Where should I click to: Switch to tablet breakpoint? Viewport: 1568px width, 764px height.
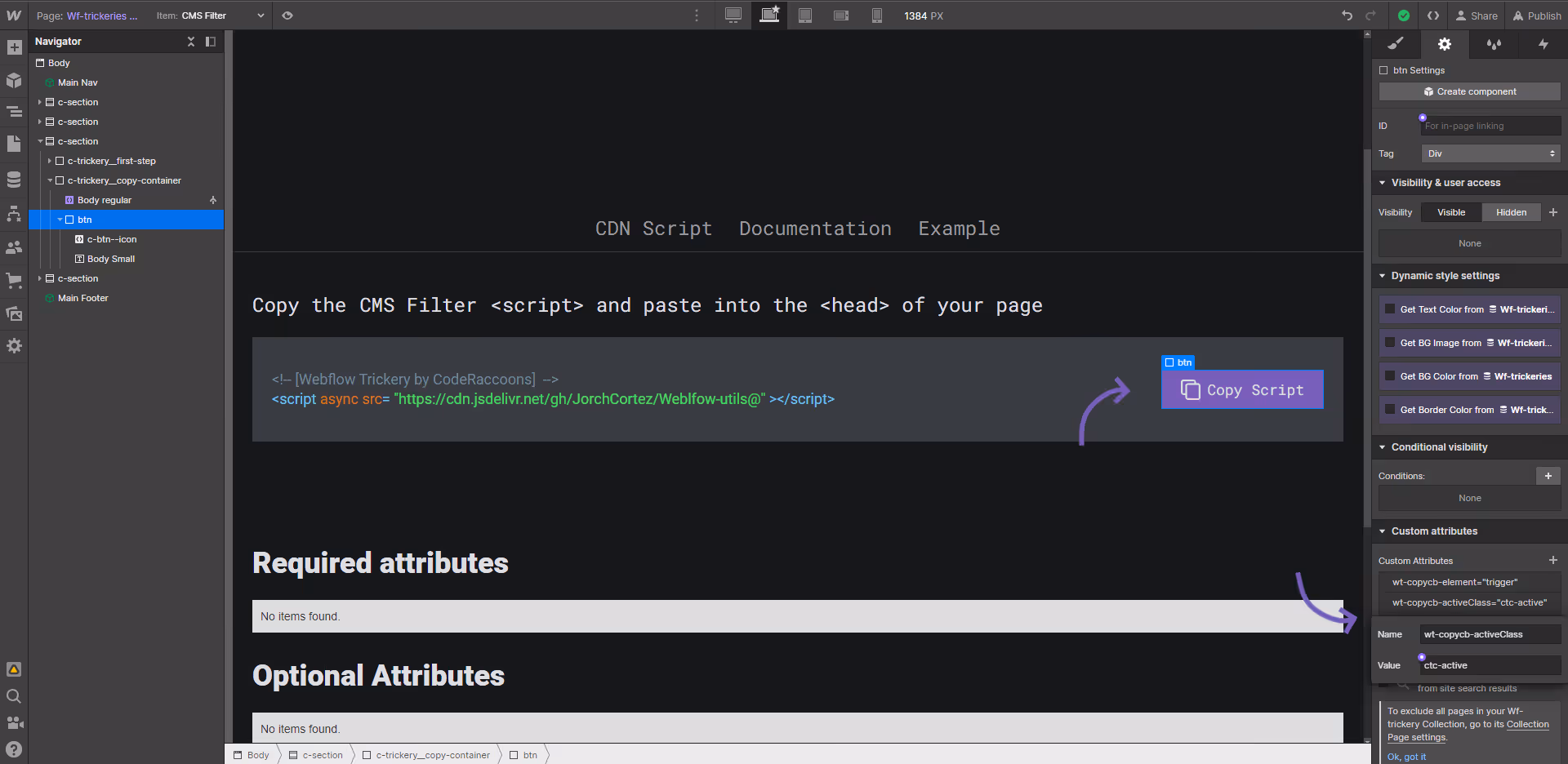click(805, 16)
